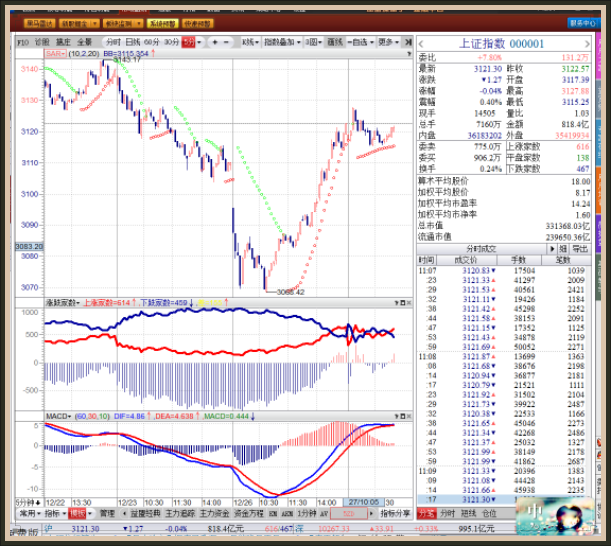Select the 主力追踪 indicator tab
This screenshot has height=546, width=611.
(x=179, y=512)
